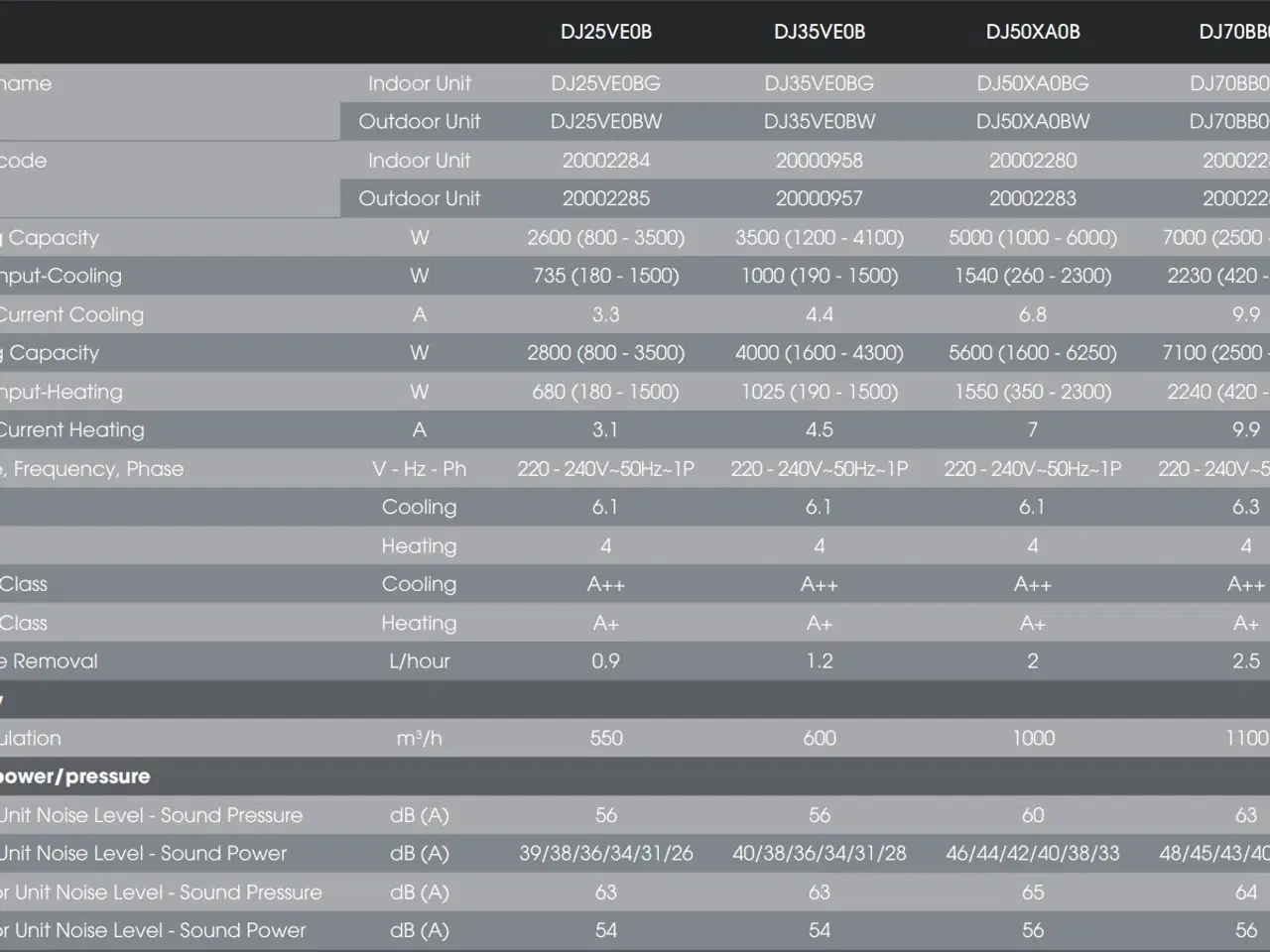Select the sound pressure value 60

point(1033,815)
